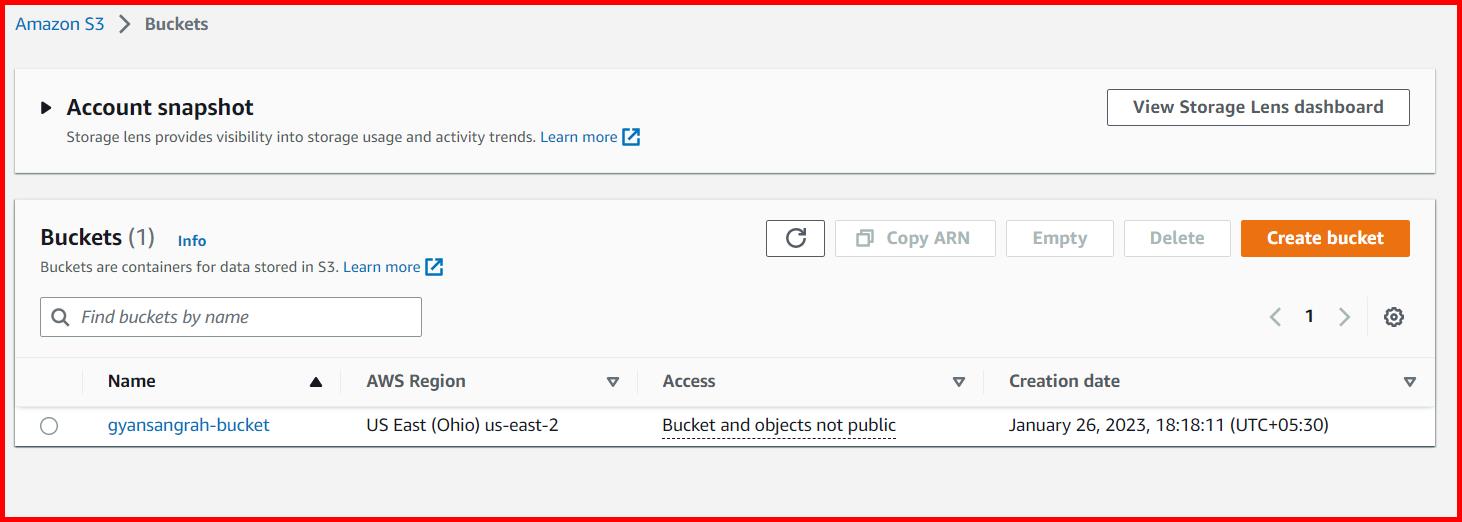The height and width of the screenshot is (522, 1462).
Task: Click the Buckets breadcrumb item
Action: 177,24
